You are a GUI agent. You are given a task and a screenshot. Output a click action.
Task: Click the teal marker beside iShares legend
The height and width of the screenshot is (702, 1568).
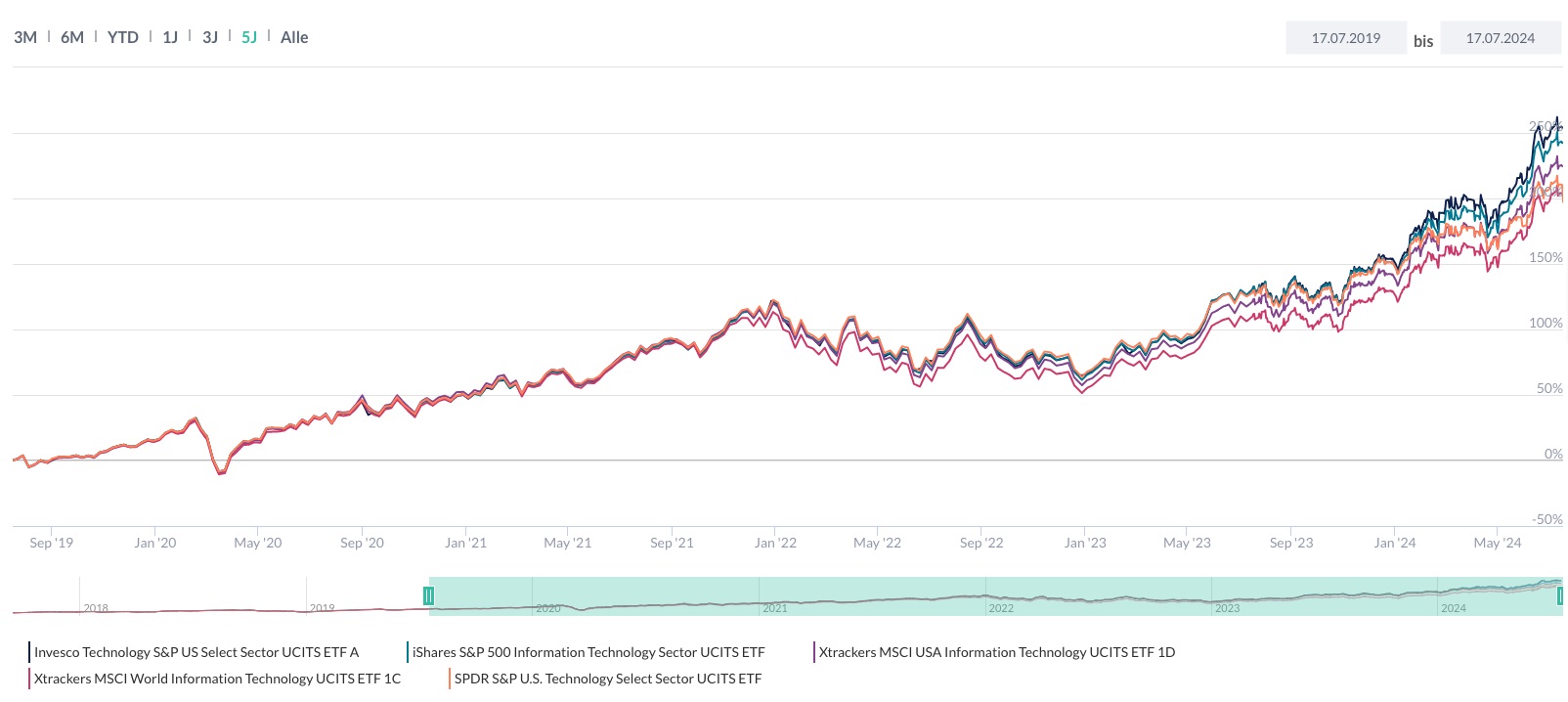(x=408, y=651)
